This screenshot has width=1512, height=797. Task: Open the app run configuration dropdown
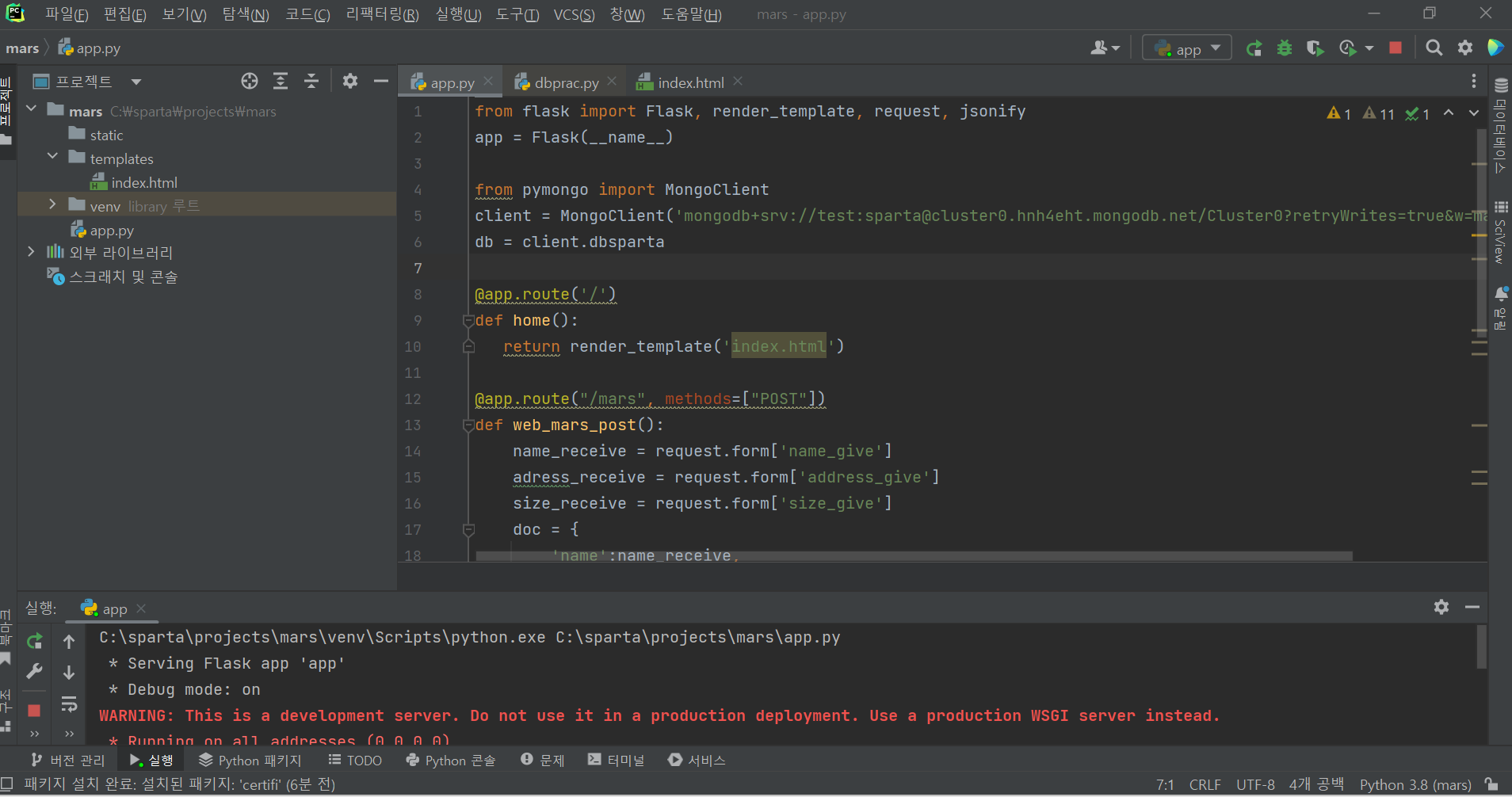pos(1187,48)
